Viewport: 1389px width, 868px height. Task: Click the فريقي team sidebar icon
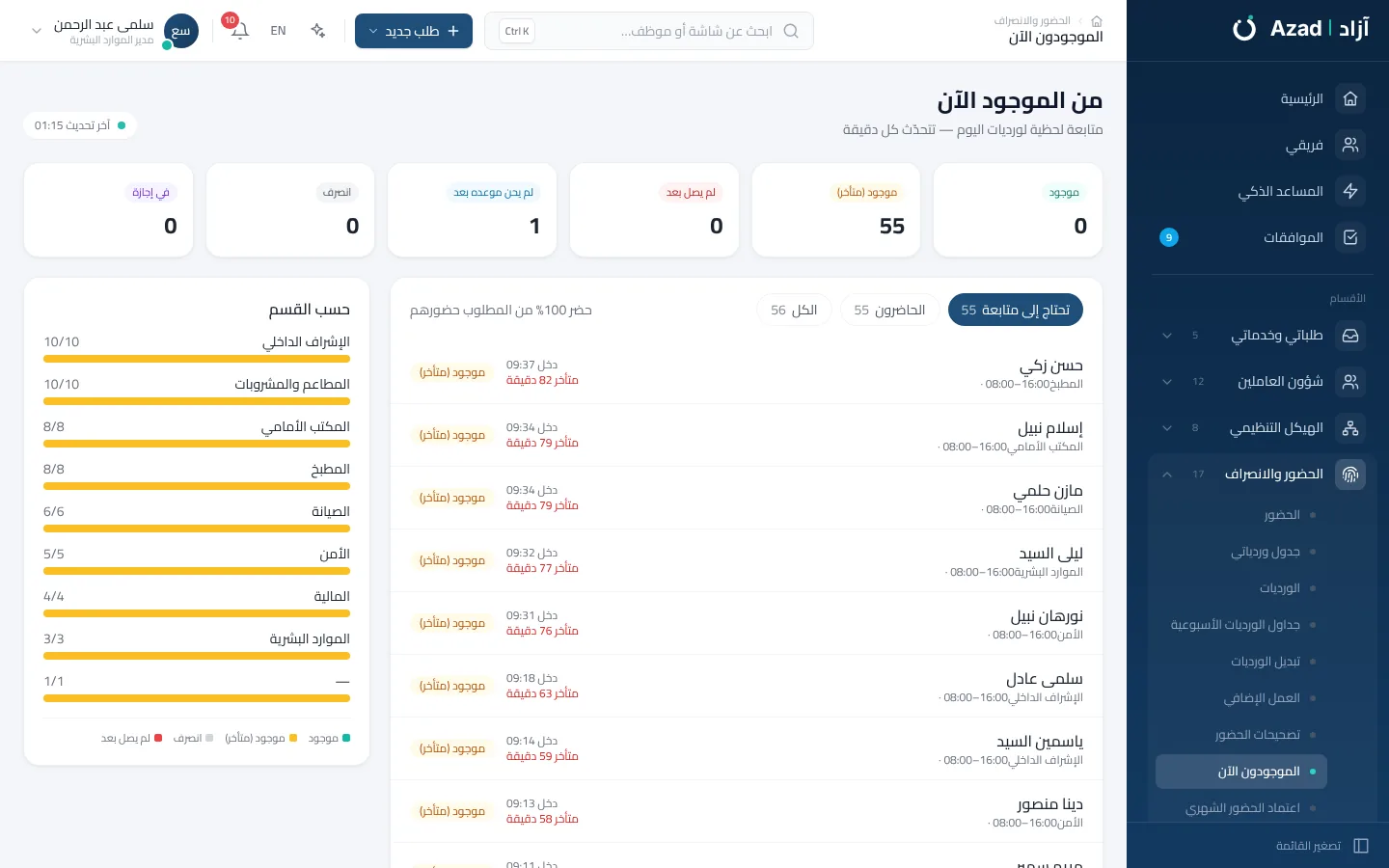1350,145
